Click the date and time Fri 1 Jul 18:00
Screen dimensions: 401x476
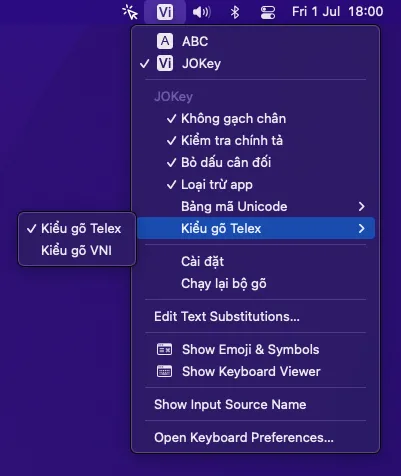[337, 12]
